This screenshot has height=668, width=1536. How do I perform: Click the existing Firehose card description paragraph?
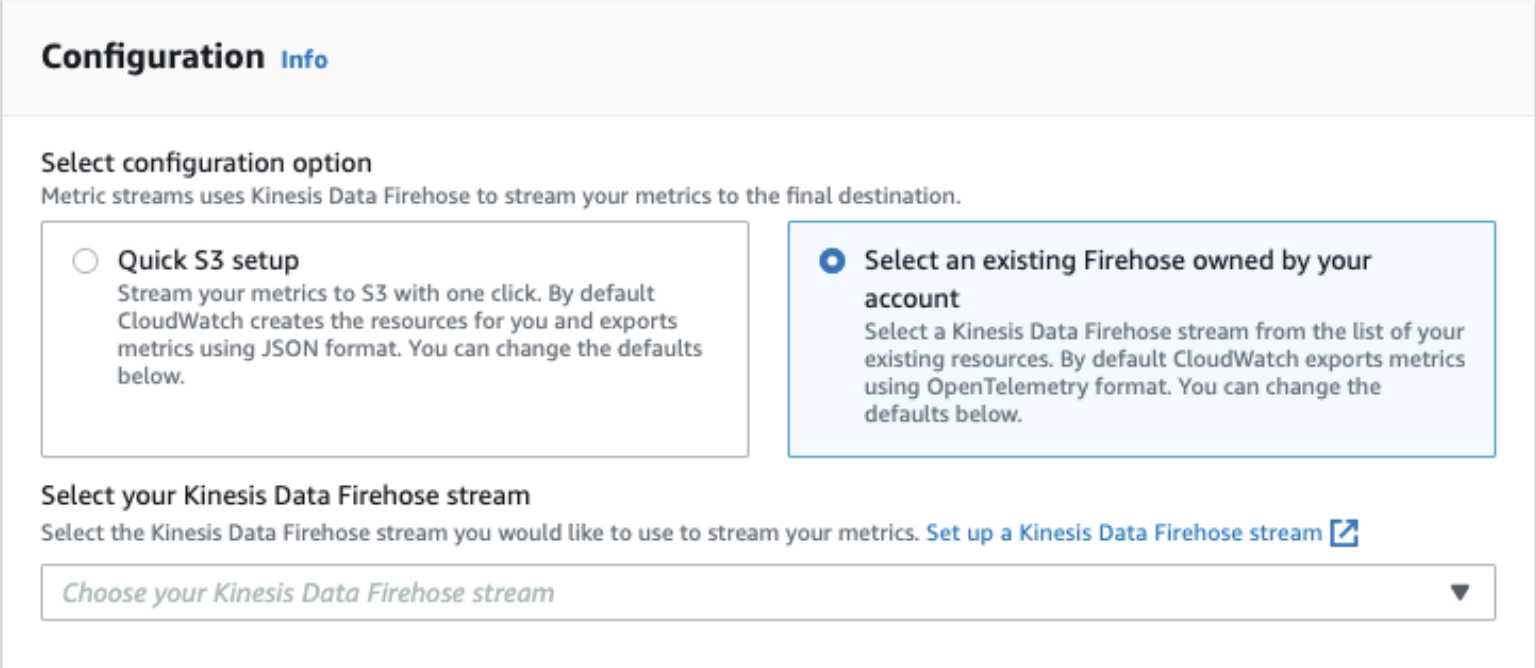point(1164,372)
